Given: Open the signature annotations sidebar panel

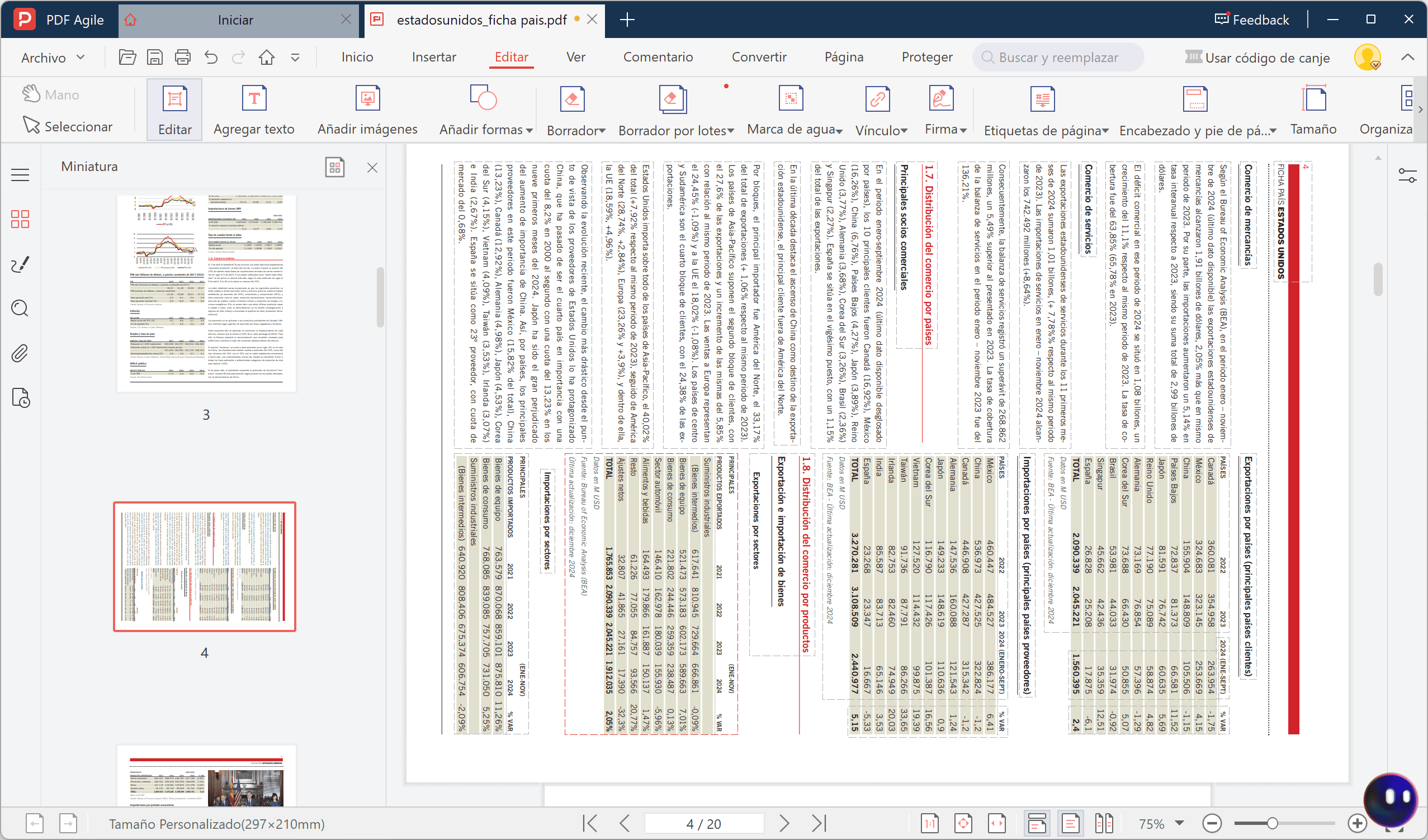Looking at the screenshot, I should point(20,264).
